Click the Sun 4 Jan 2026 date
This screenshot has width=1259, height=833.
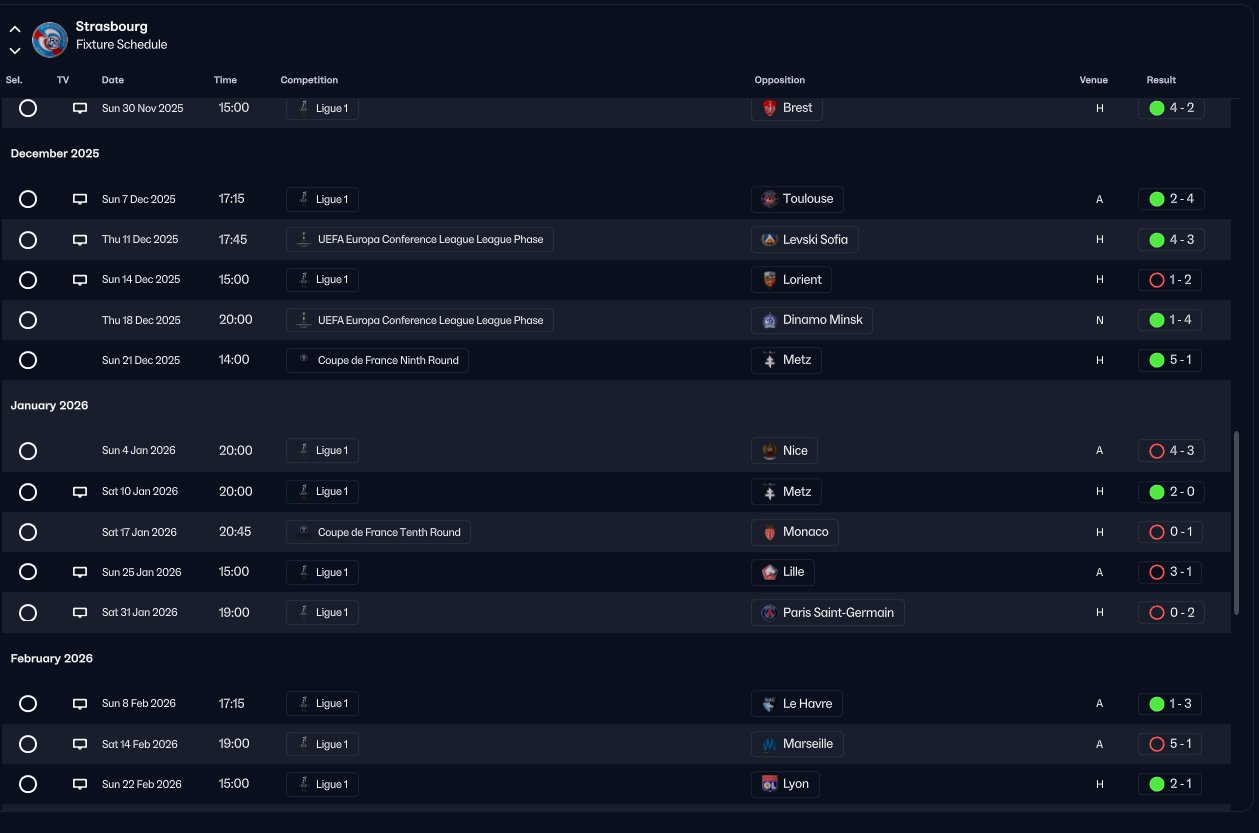tap(139, 451)
